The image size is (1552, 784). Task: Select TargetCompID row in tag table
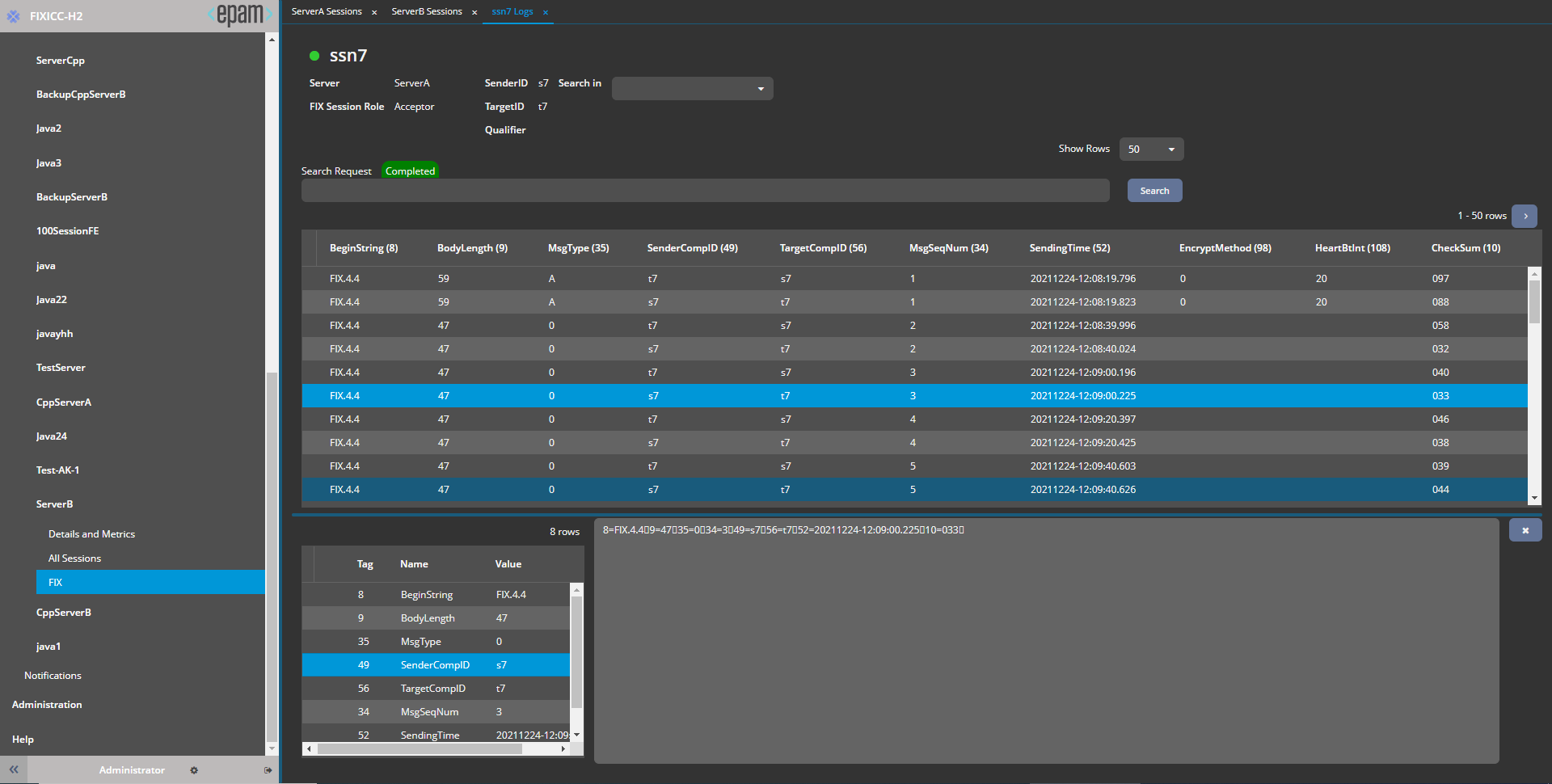(x=435, y=689)
